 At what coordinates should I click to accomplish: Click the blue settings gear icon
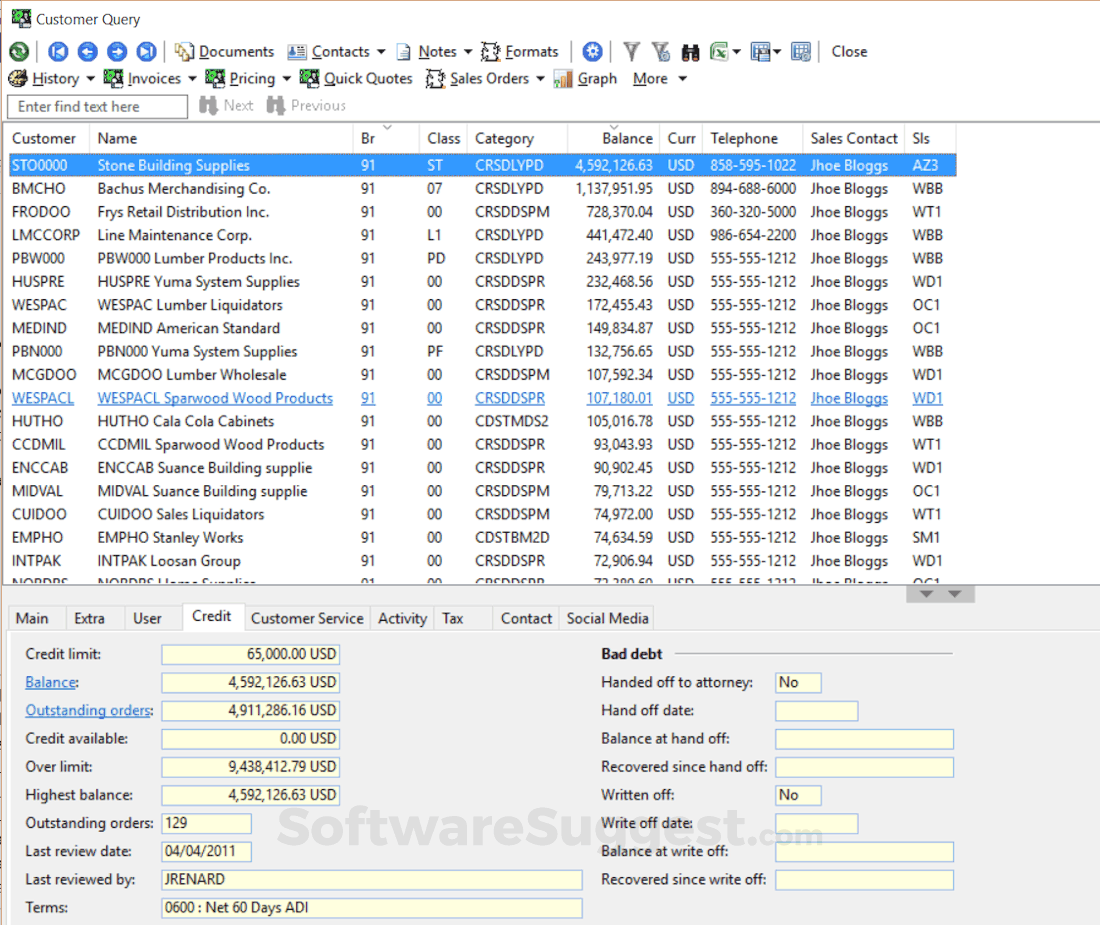pos(593,52)
